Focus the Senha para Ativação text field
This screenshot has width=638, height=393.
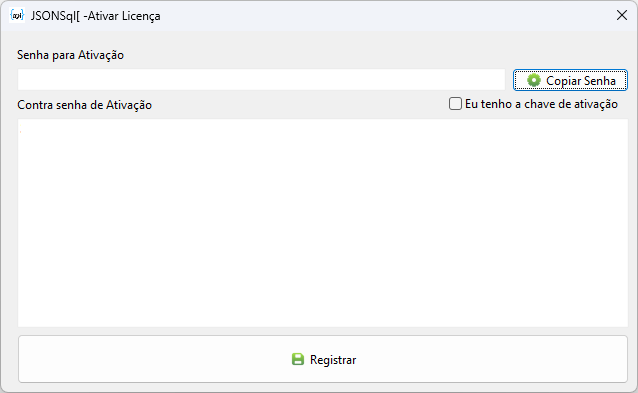[x=261, y=79]
